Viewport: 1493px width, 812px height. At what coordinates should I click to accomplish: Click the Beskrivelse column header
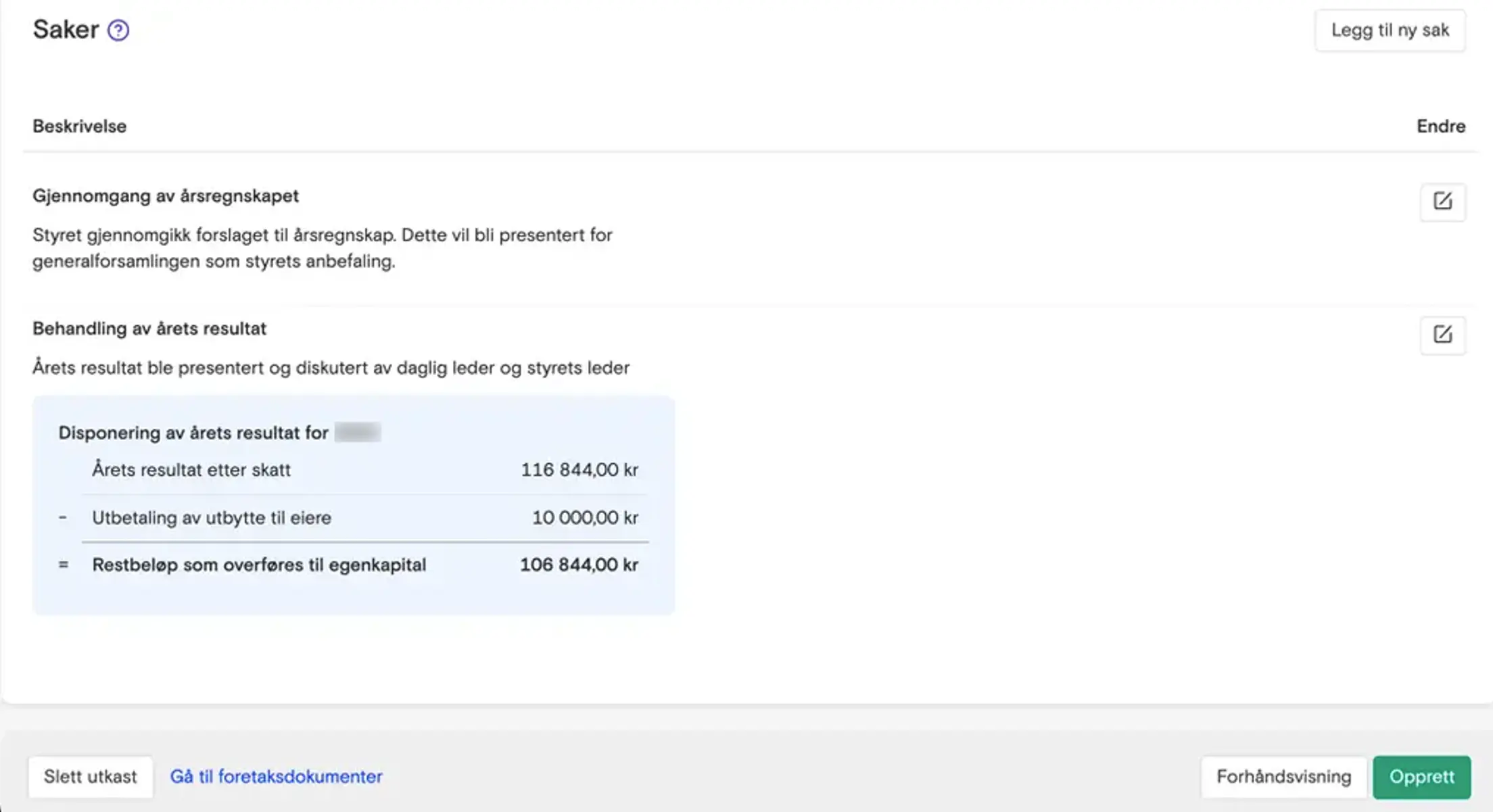pos(79,126)
